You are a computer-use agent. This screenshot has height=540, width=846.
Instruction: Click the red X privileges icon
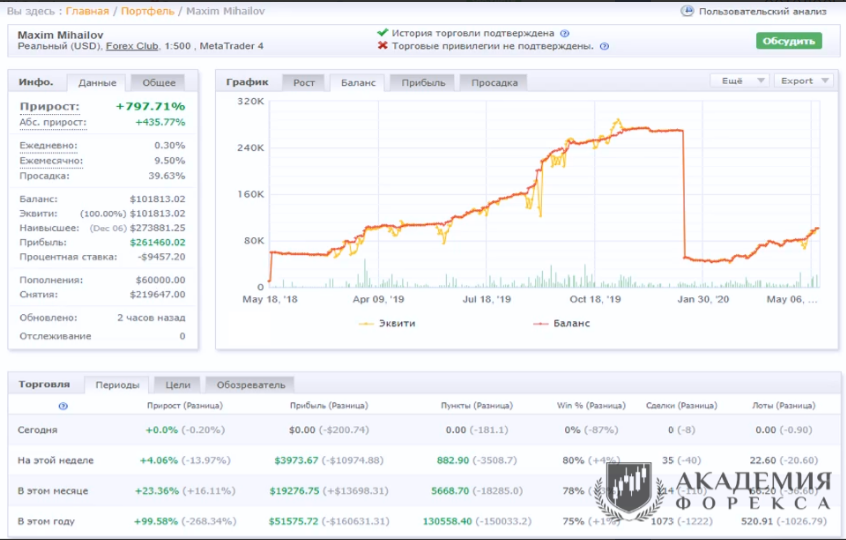tap(382, 47)
